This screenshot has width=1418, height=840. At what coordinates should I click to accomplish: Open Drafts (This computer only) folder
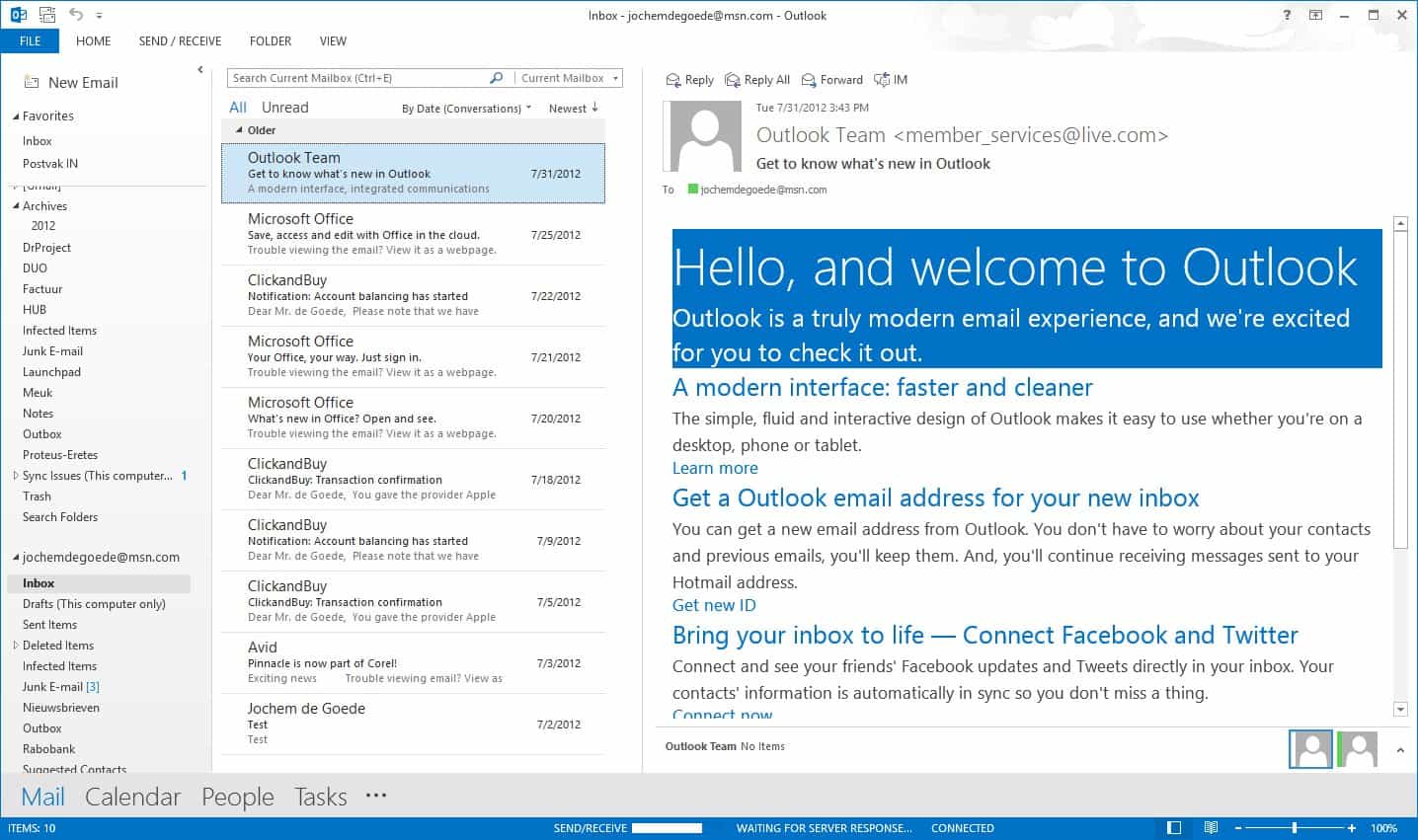(94, 604)
